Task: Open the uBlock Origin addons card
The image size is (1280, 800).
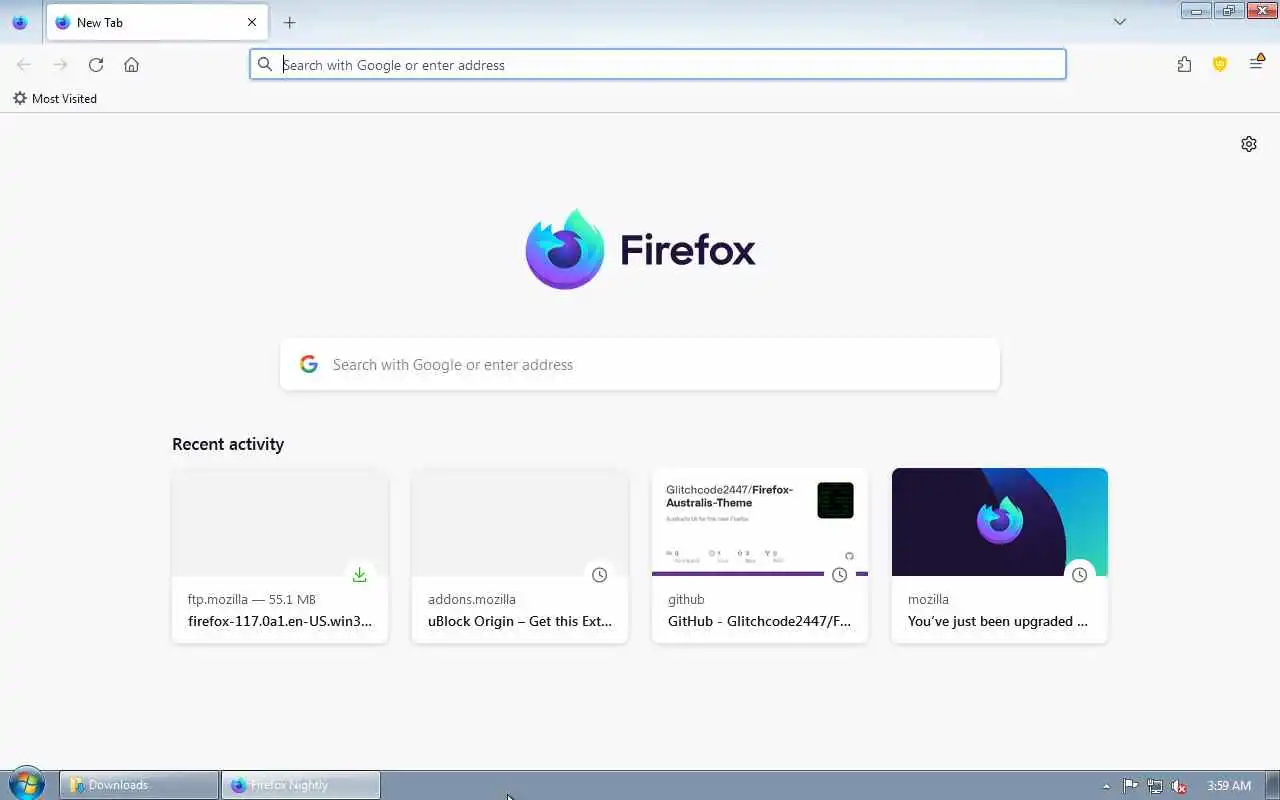Action: [520, 555]
